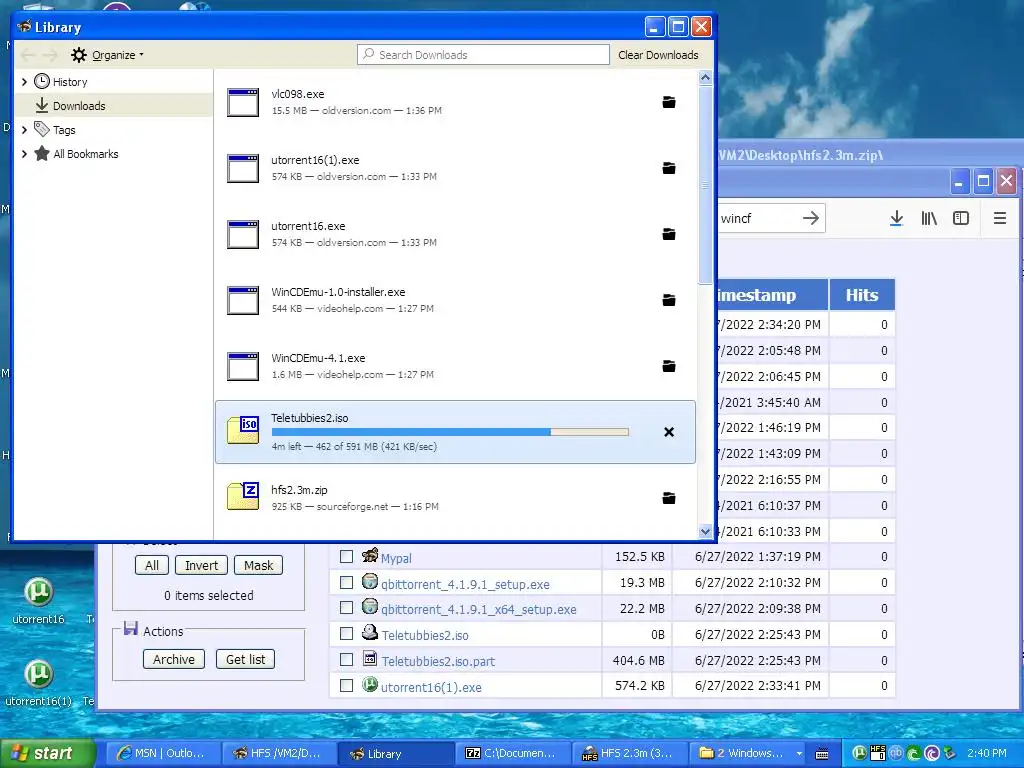Switch to HFS 2.3m taskbar item

point(628,753)
